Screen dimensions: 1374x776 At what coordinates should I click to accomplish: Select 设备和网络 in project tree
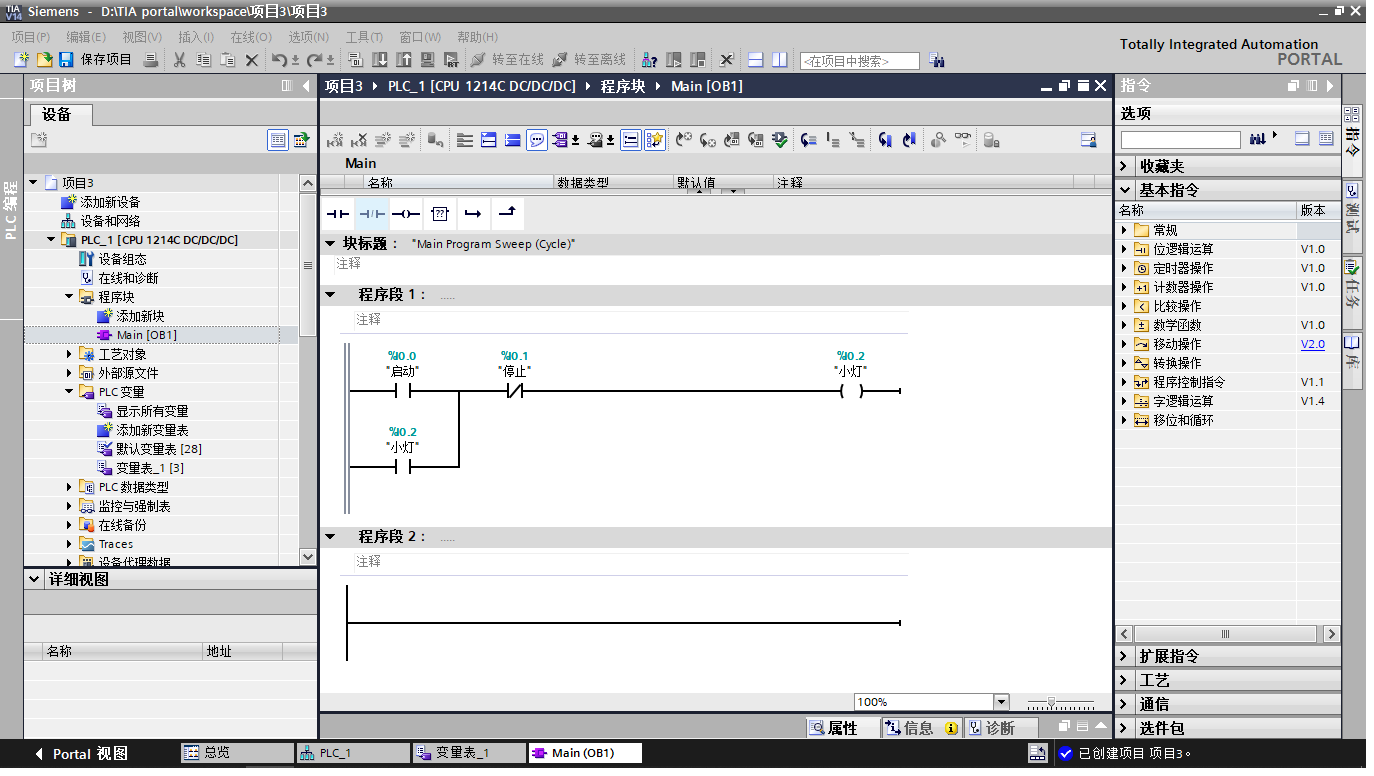(x=110, y=221)
